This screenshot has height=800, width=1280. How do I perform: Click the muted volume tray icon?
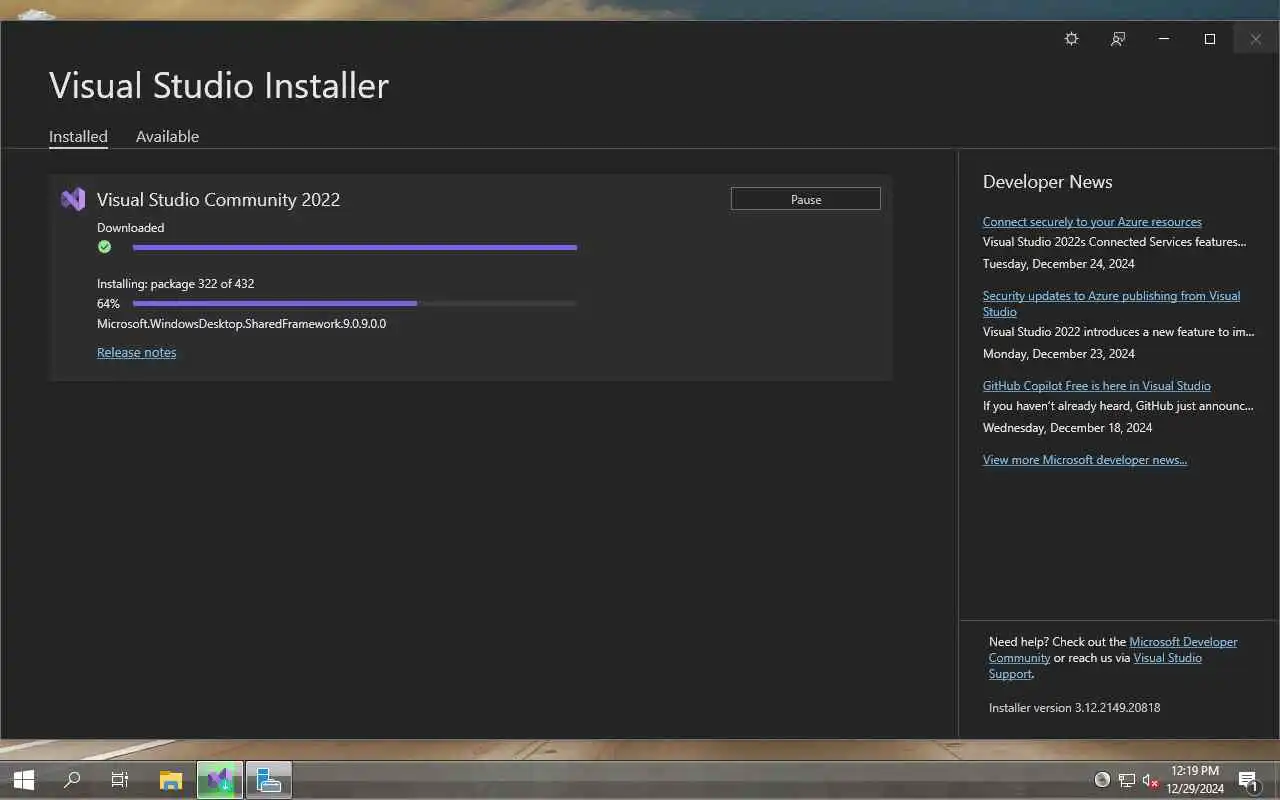[1151, 780]
